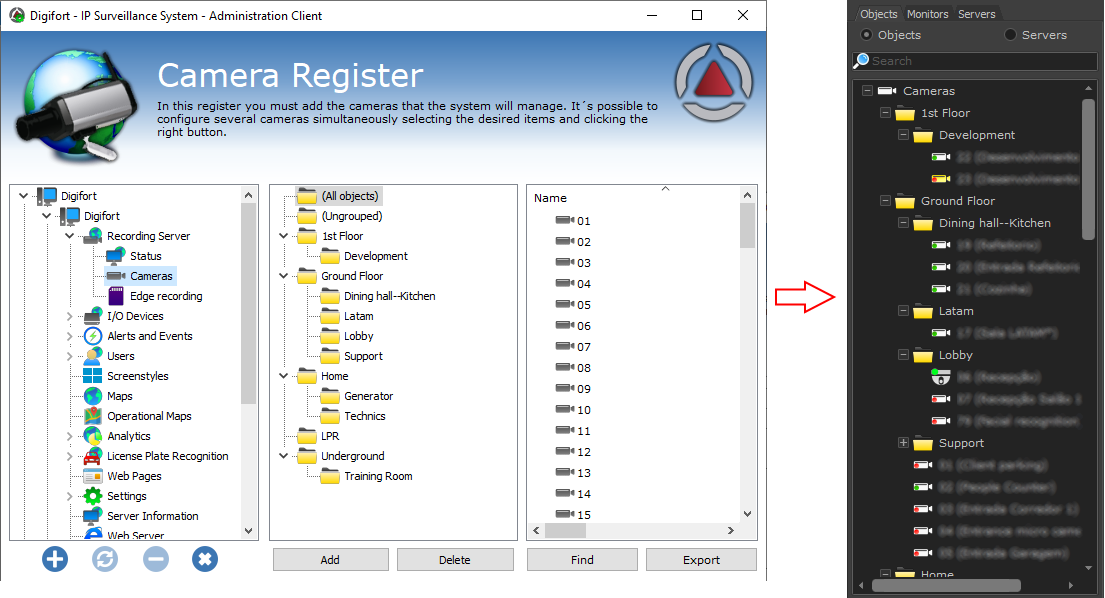This screenshot has width=1105, height=598.
Task: Select the Latam folder in middle pane
Action: 359,316
